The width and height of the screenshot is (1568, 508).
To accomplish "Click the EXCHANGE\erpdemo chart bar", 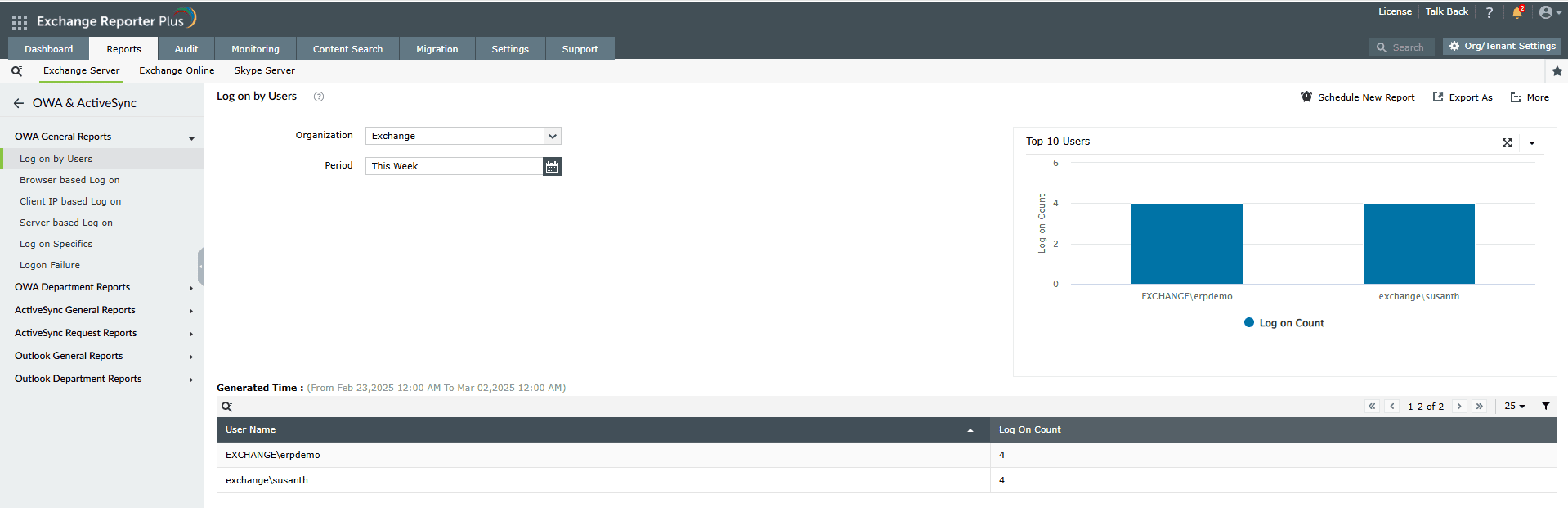I will [x=1186, y=244].
